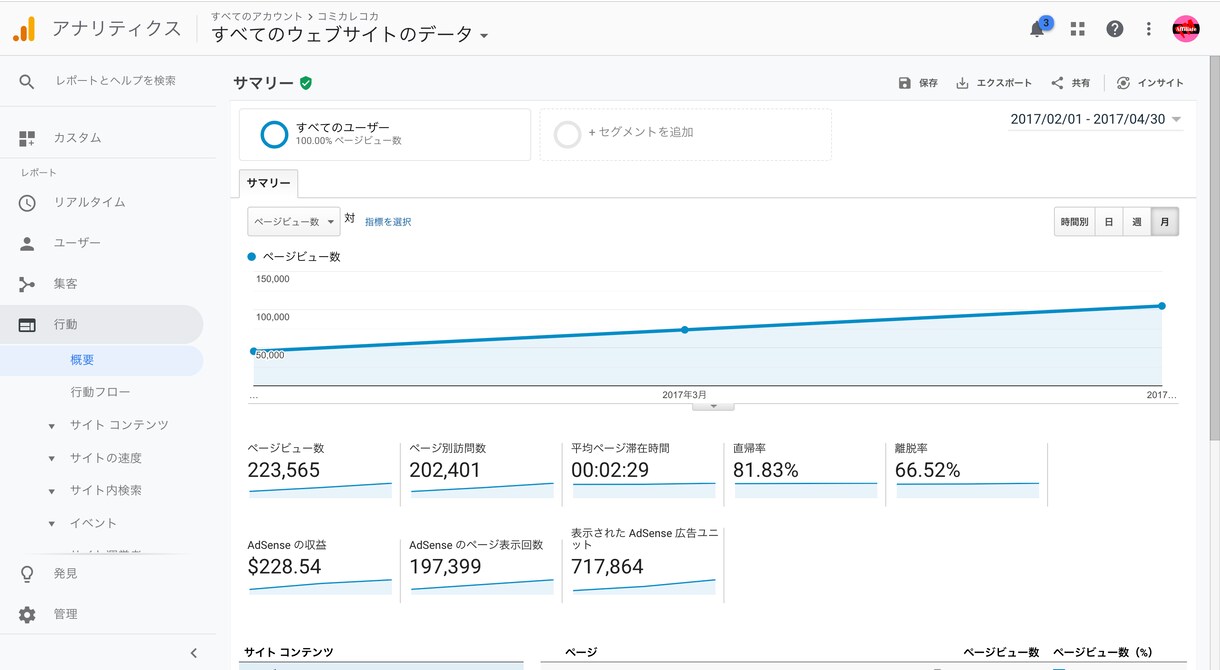Click the 直帰率 81.83% metric
The width and height of the screenshot is (1220, 670).
[x=806, y=471]
